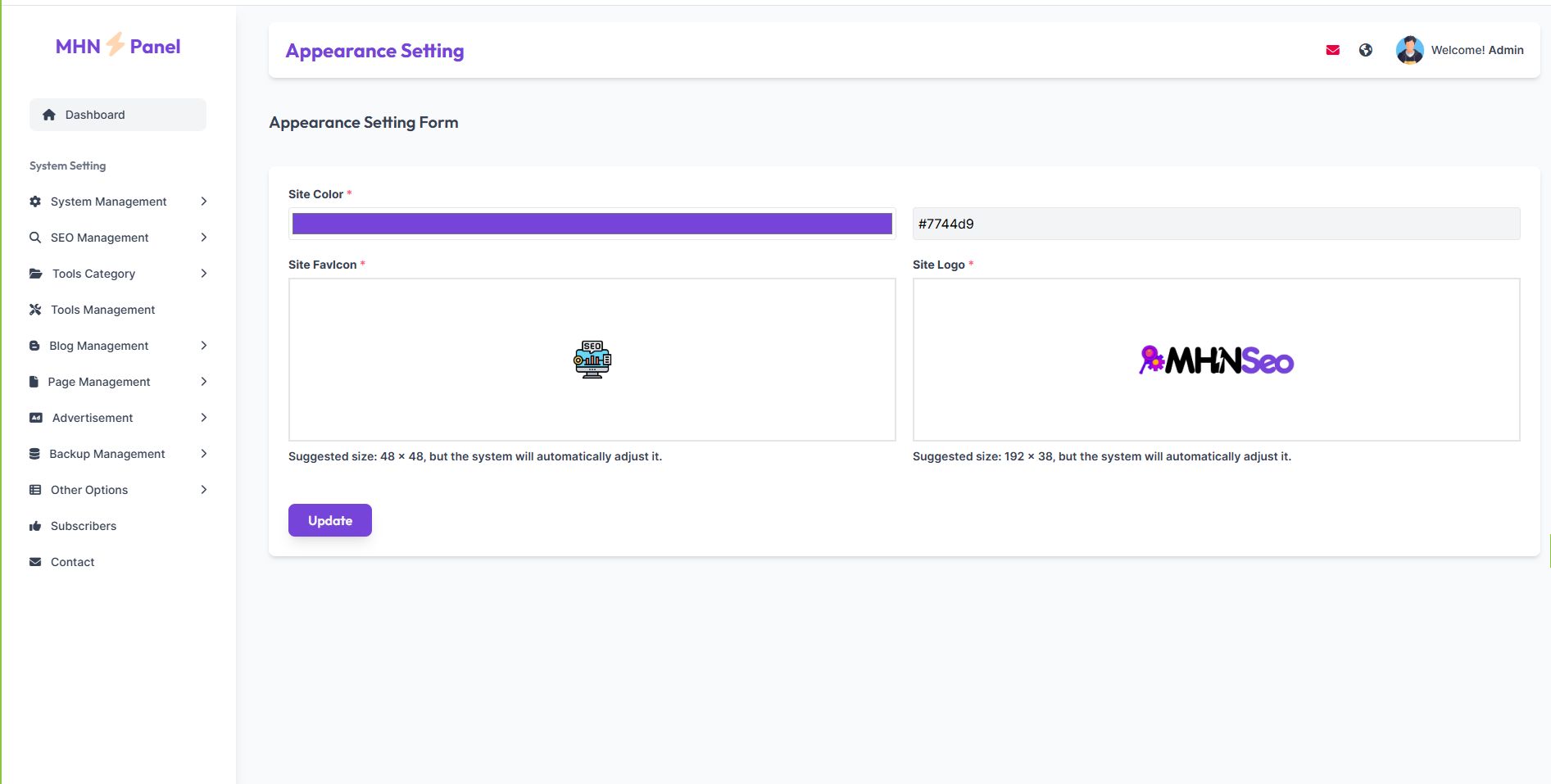Click the red mail envelope icon

1333,50
